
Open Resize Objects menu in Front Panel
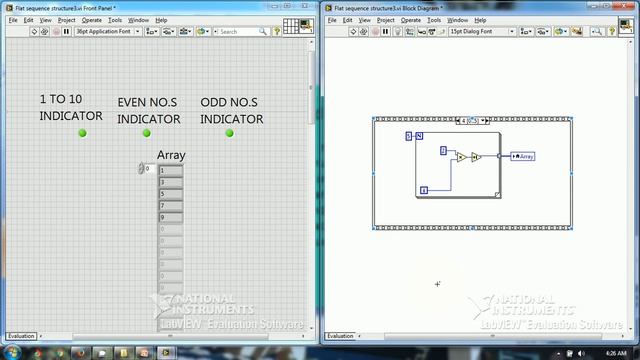click(185, 31)
